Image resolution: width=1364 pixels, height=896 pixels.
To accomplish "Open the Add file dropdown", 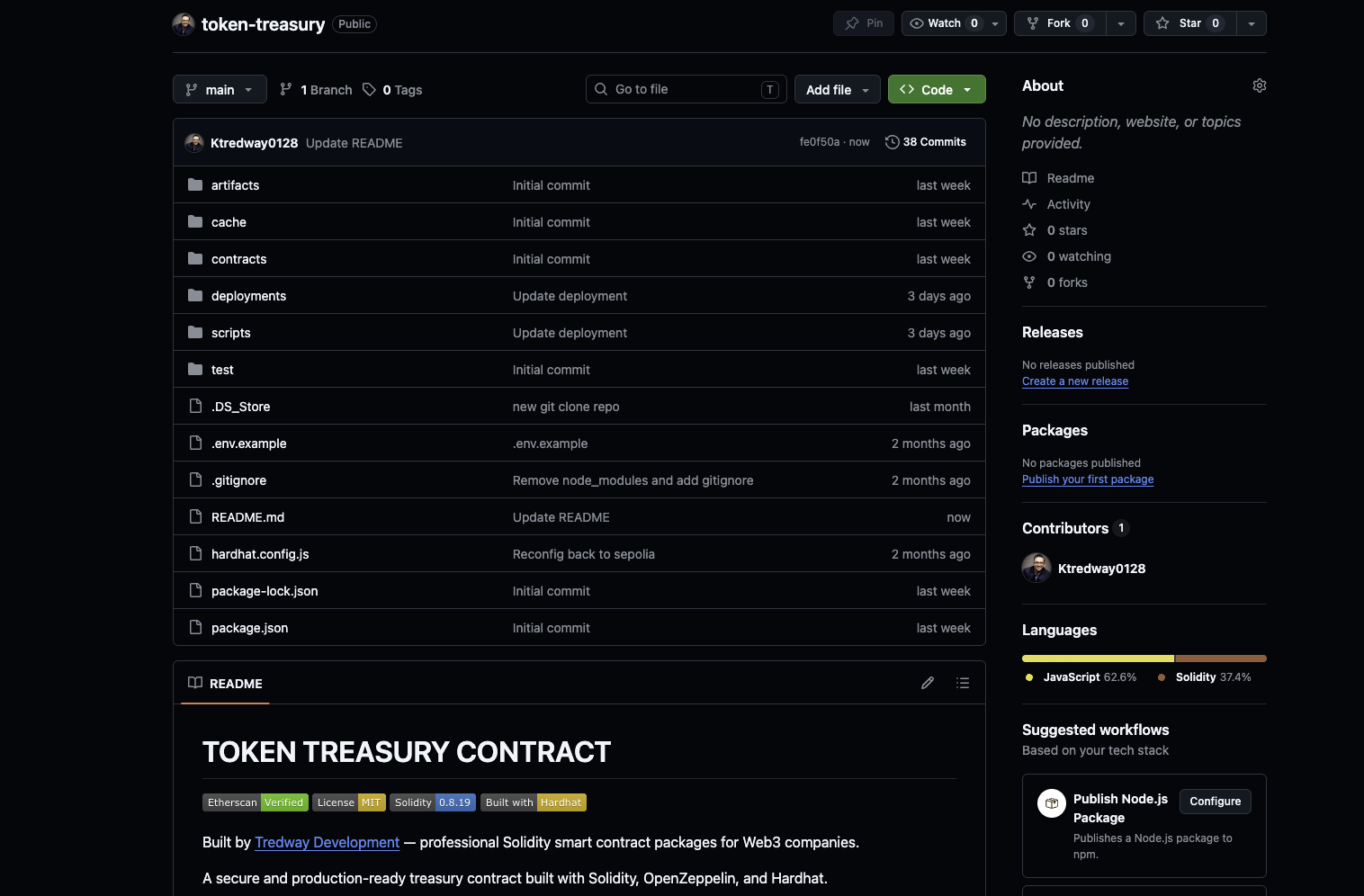I will pyautogui.click(x=838, y=89).
